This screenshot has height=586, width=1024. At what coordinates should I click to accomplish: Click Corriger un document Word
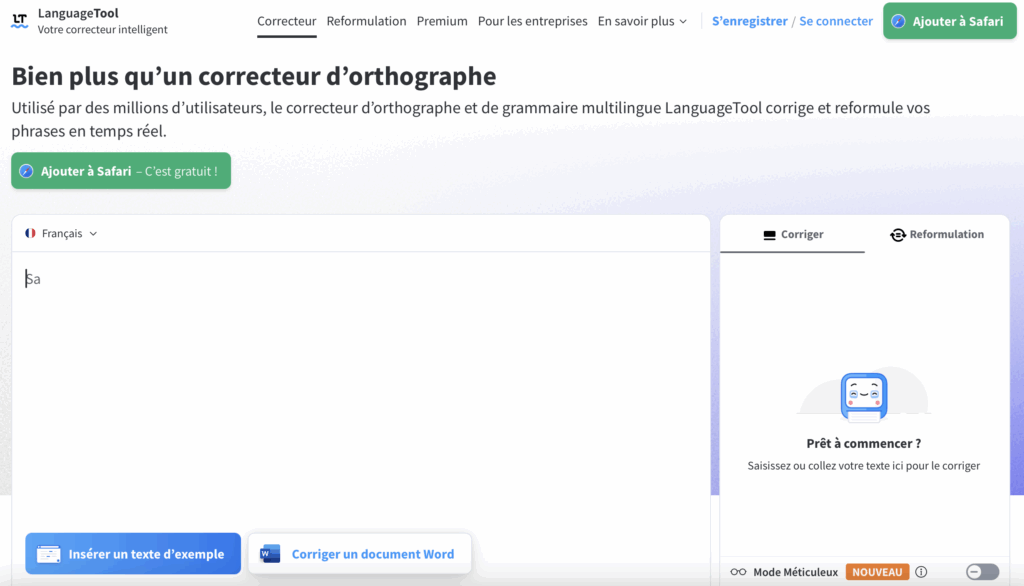click(359, 554)
